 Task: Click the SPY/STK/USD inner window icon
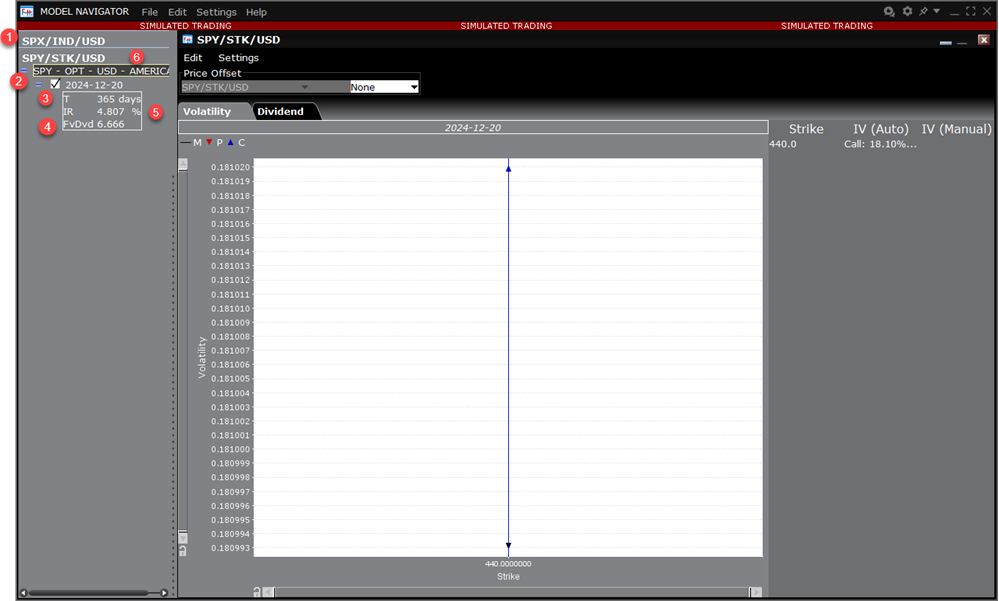187,40
